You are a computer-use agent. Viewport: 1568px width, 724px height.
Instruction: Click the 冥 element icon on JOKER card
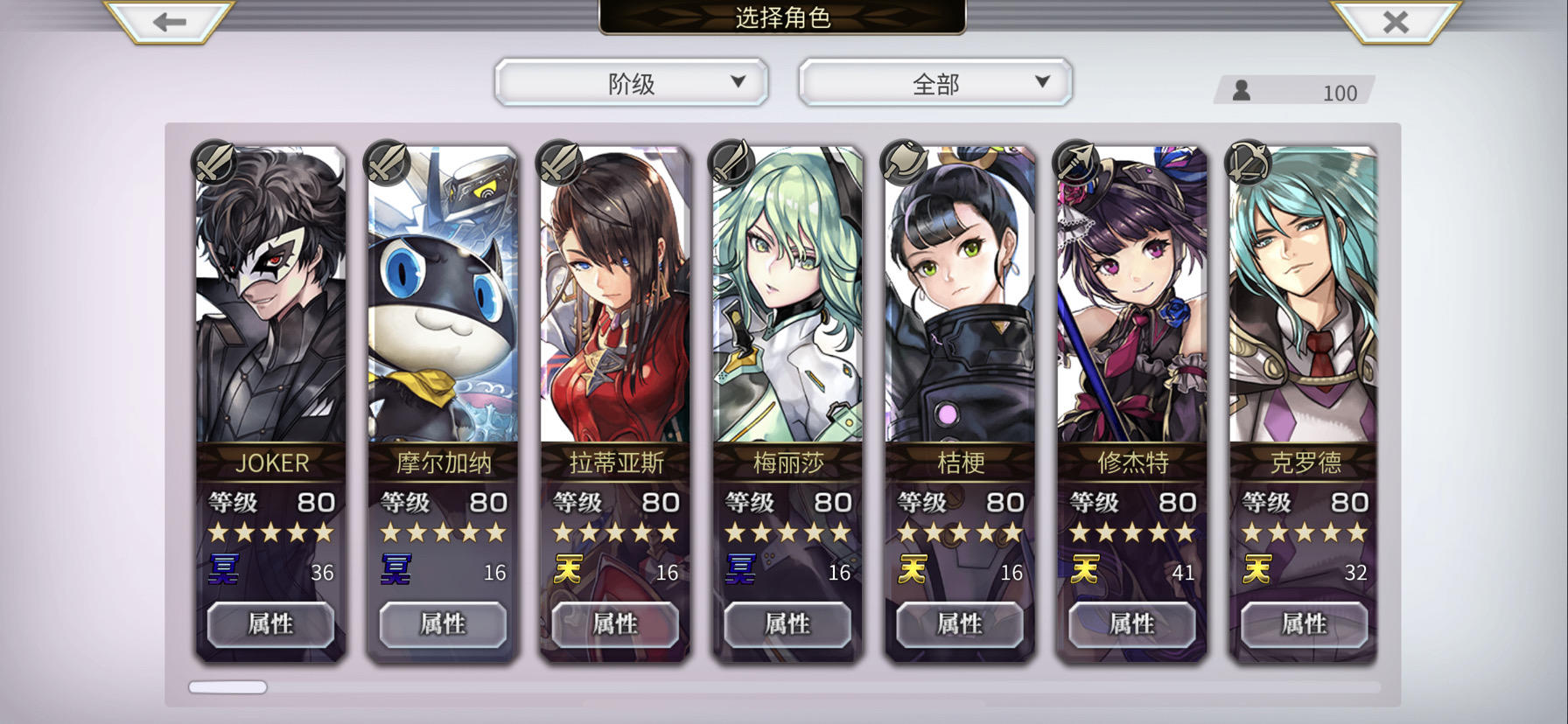click(x=223, y=569)
